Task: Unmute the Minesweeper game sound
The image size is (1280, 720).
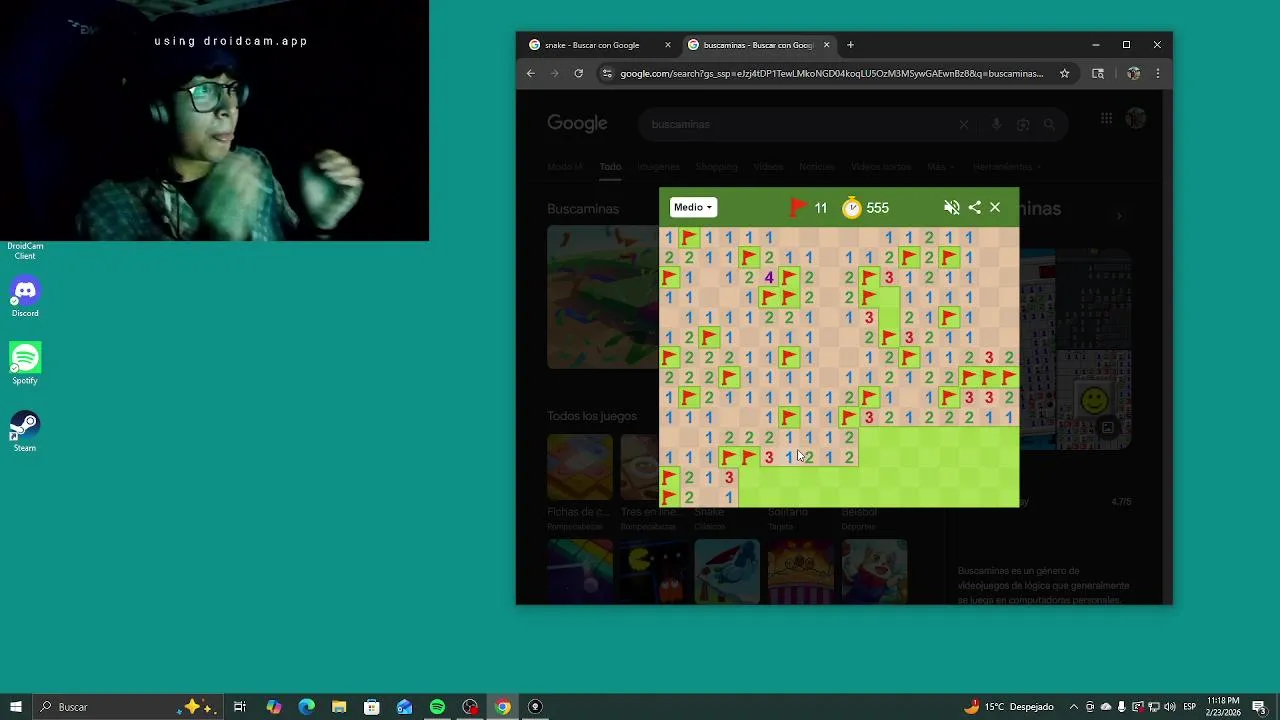Action: [951, 207]
